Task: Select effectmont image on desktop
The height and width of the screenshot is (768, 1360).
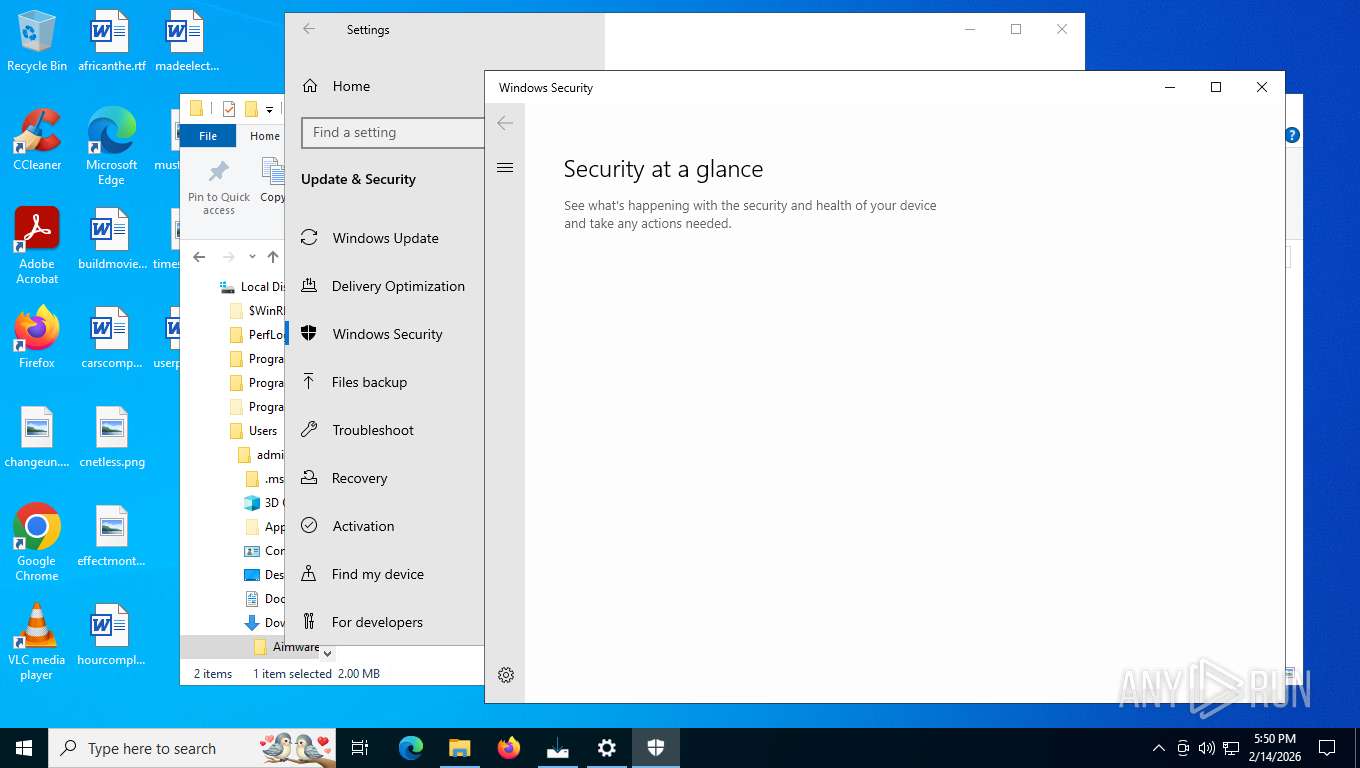Action: pos(111,536)
